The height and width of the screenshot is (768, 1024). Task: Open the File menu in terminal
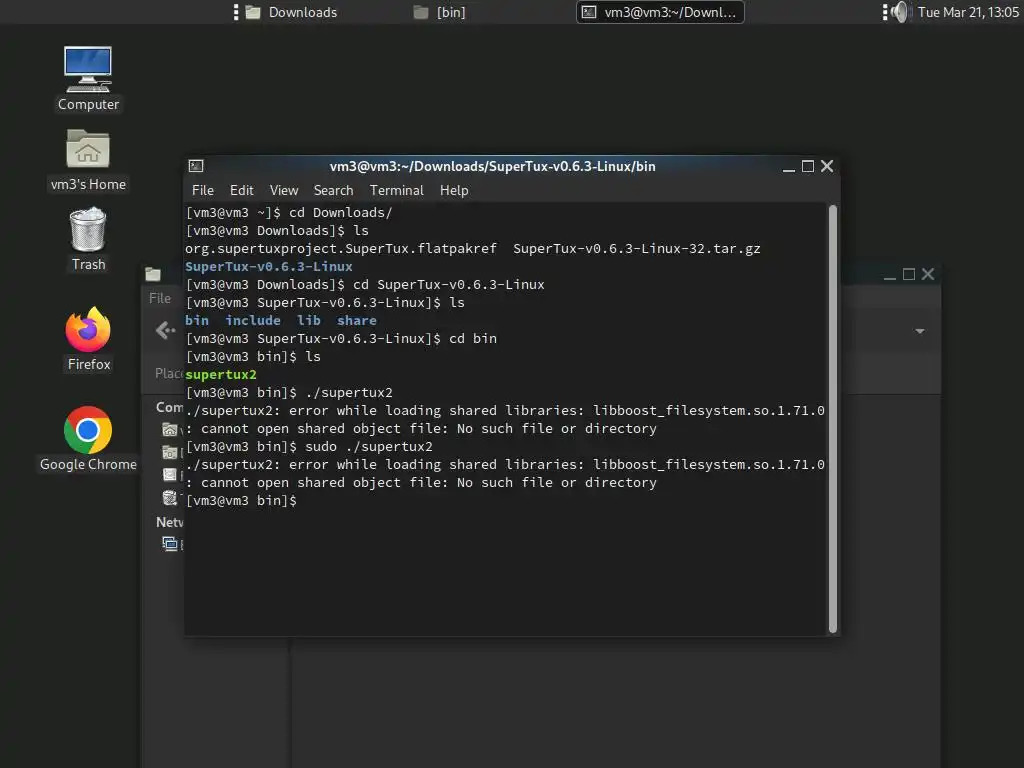pos(202,191)
